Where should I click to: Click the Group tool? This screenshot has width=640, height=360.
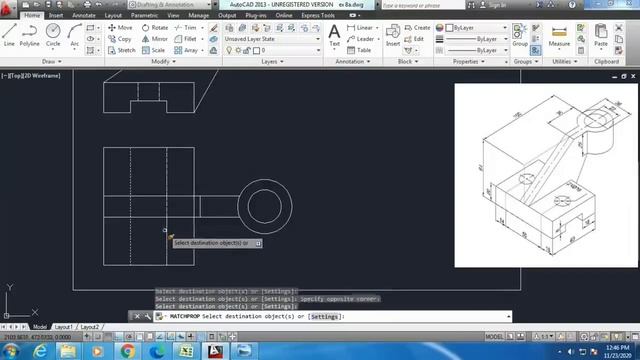(x=520, y=35)
